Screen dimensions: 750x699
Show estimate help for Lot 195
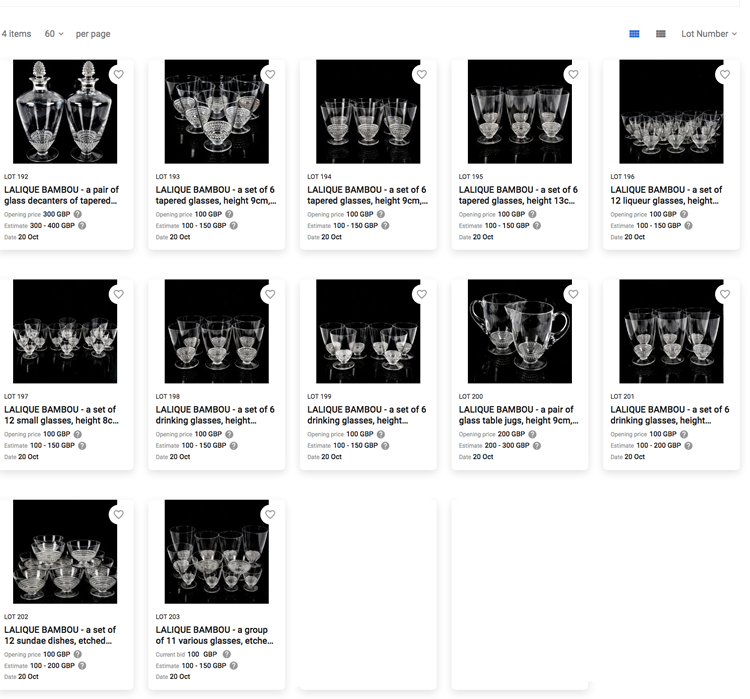[537, 225]
